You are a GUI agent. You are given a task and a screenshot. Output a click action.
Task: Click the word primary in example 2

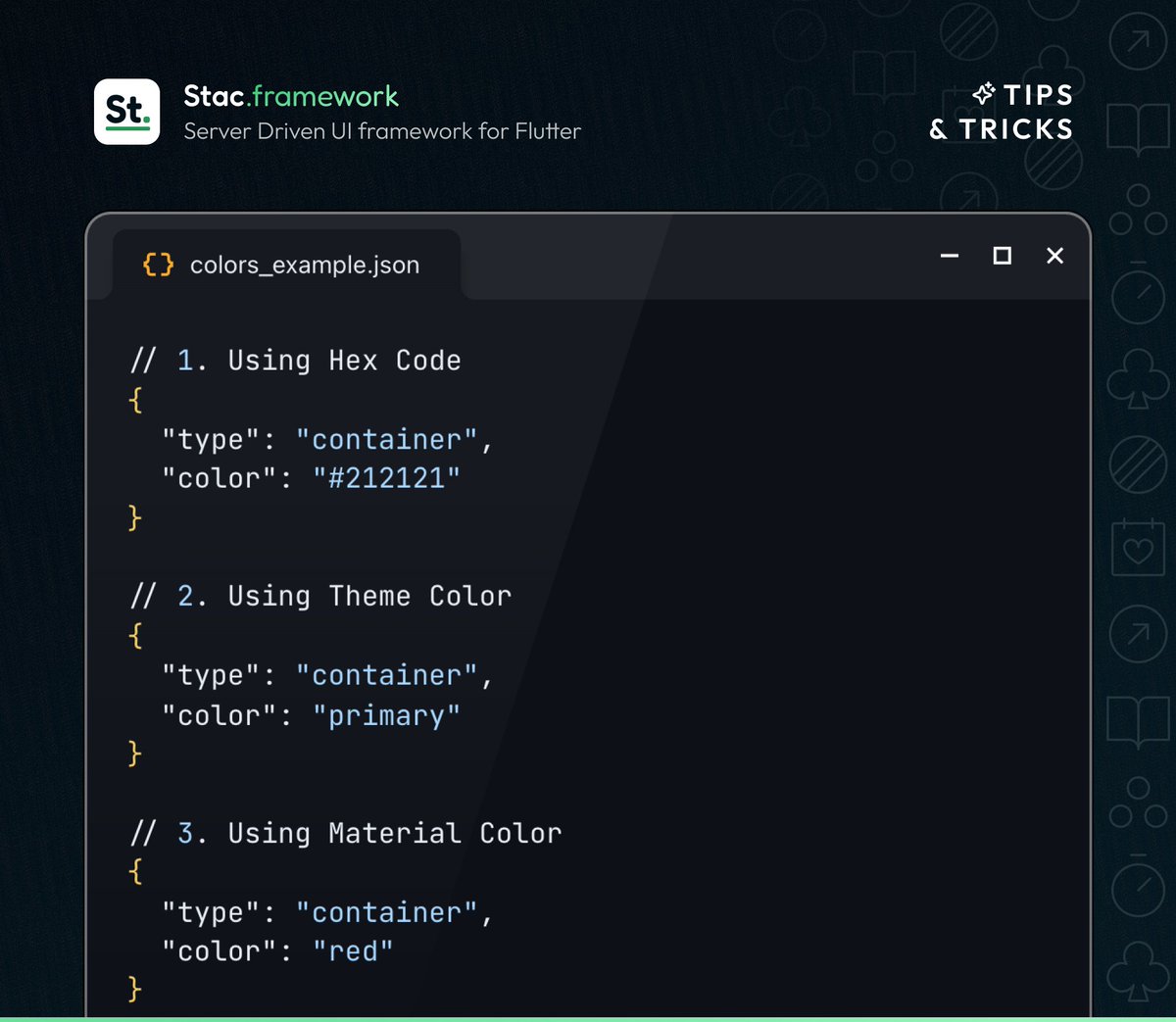click(388, 715)
